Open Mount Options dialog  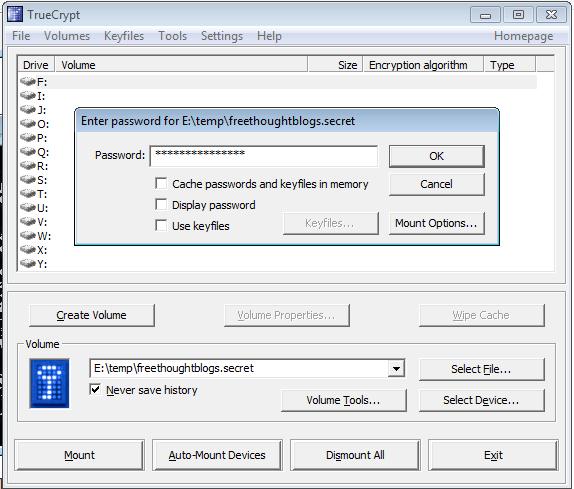tap(437, 223)
